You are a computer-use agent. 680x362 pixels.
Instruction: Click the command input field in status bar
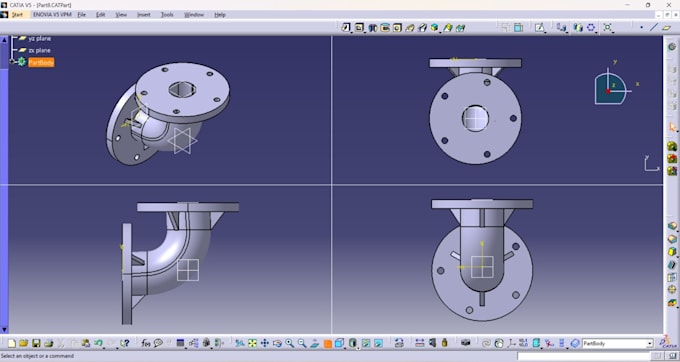coord(583,356)
